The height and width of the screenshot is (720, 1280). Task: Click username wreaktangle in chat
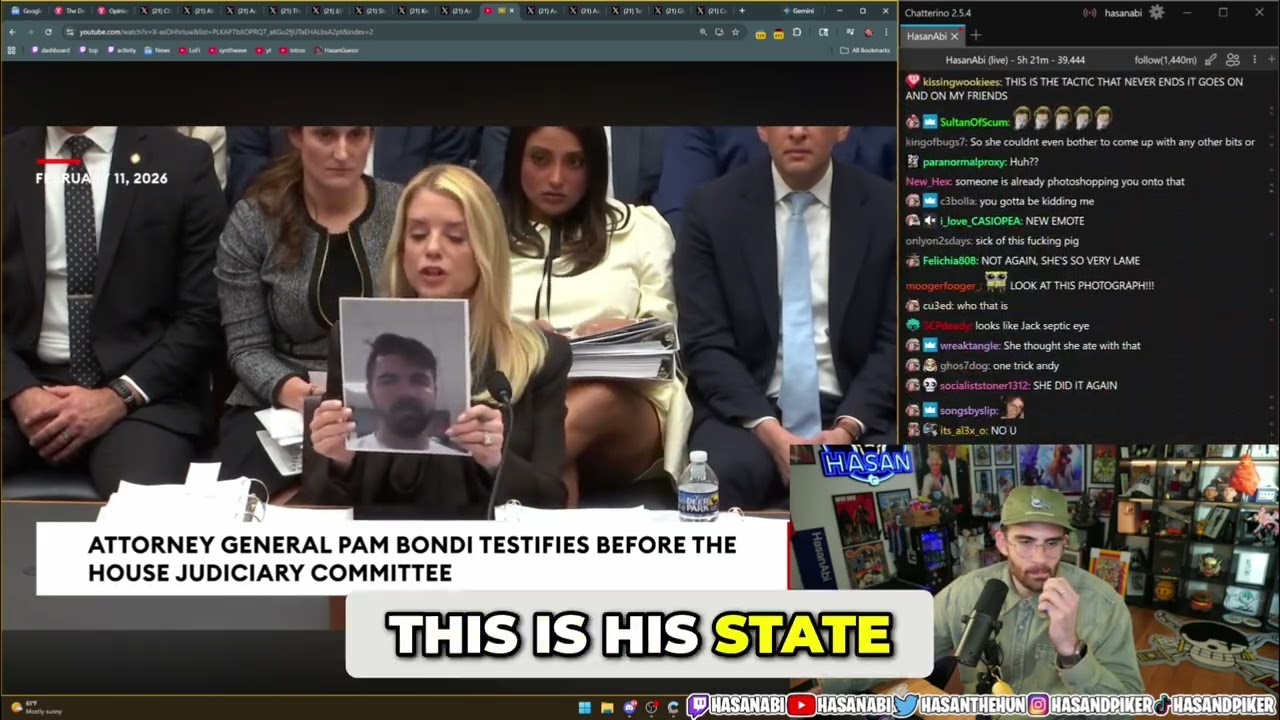[x=969, y=345]
